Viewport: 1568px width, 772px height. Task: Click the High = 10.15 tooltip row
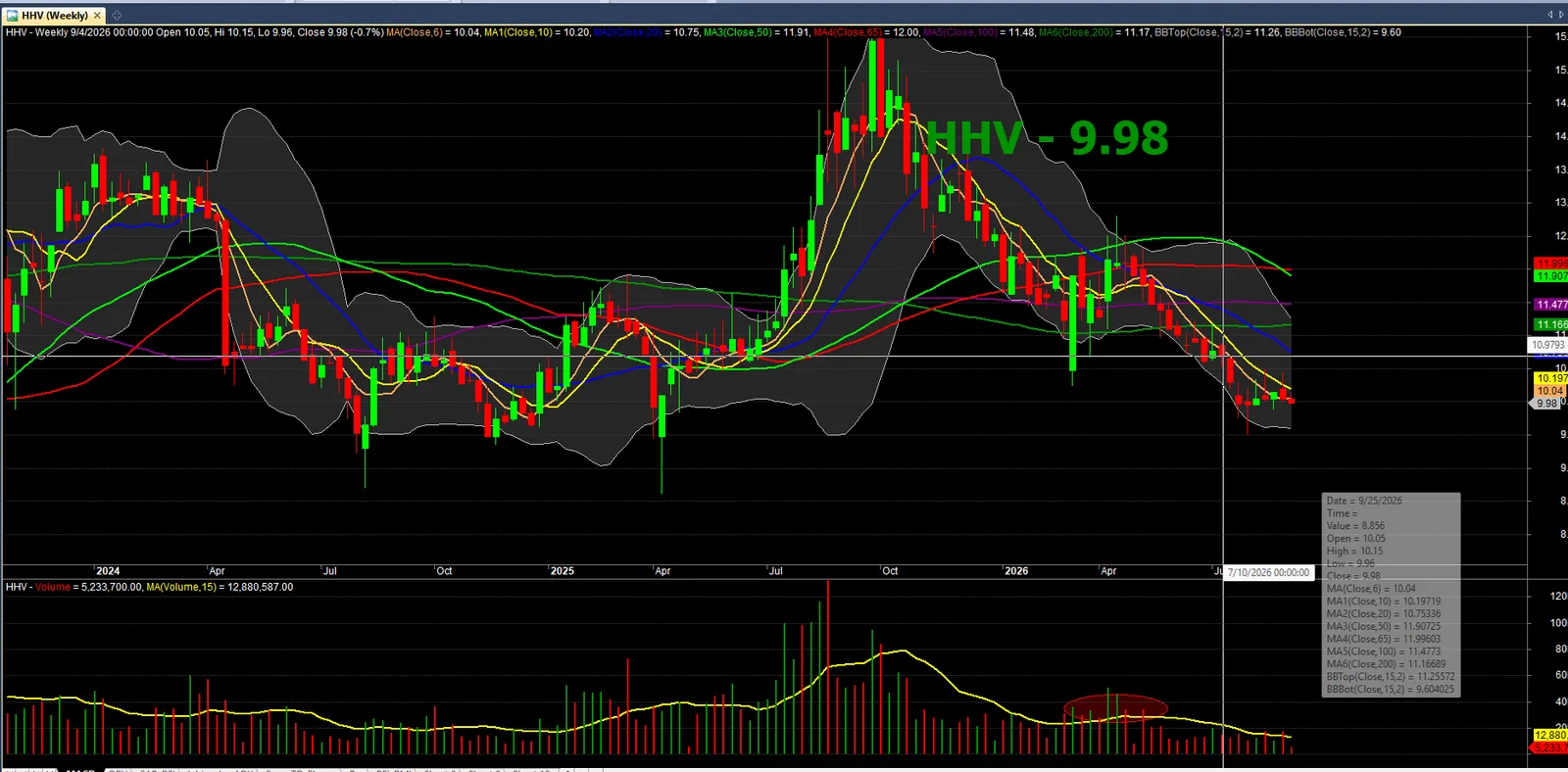[1354, 552]
